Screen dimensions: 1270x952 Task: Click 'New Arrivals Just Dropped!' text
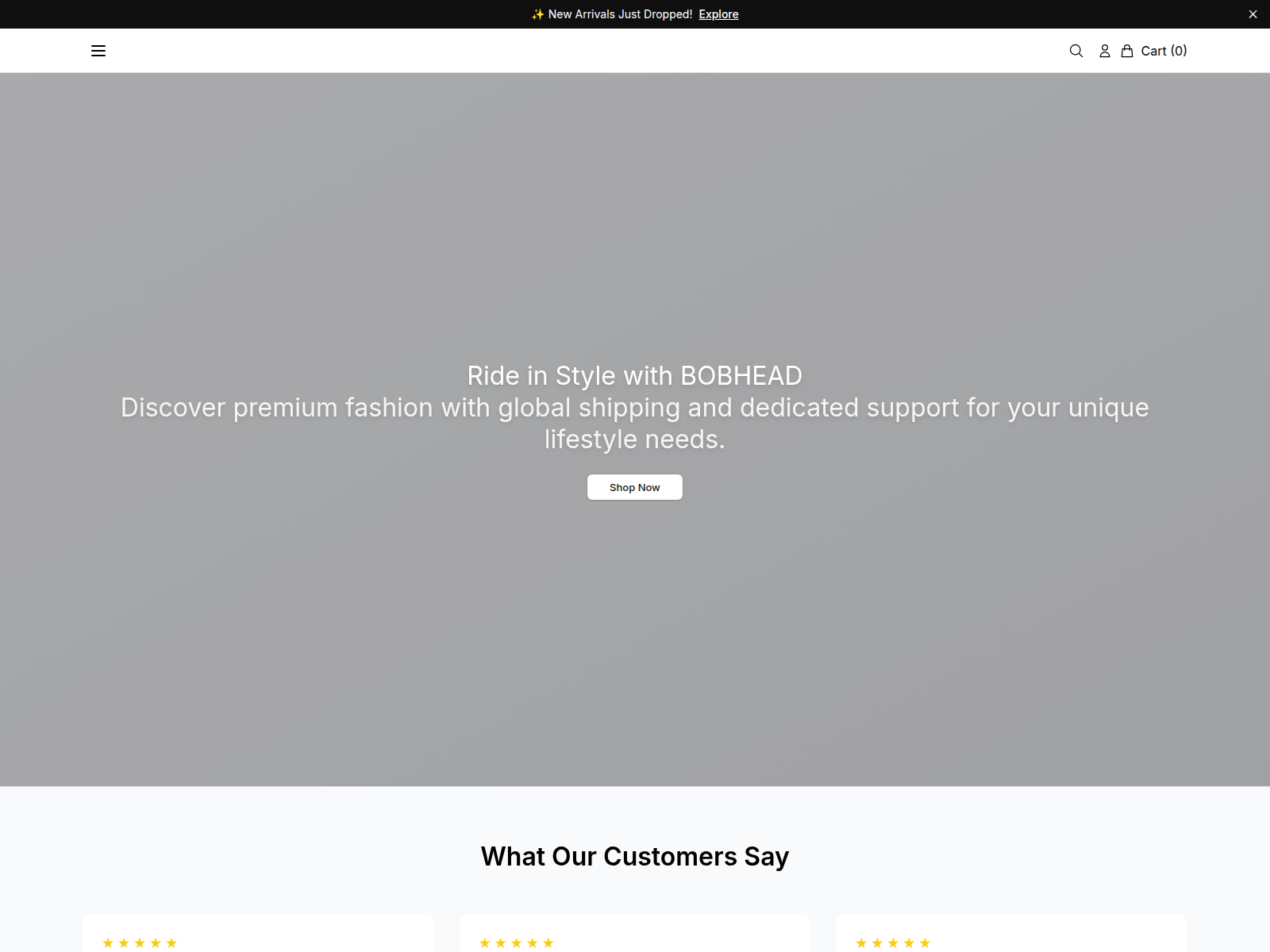[620, 14]
